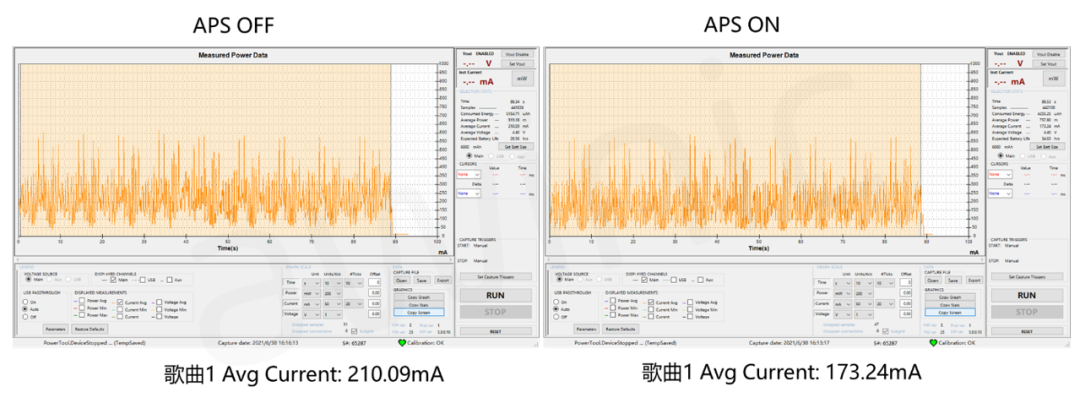Select Main voltage source radio in APS OFF window
Screen dimensions: 1080x403
[x=28, y=279]
